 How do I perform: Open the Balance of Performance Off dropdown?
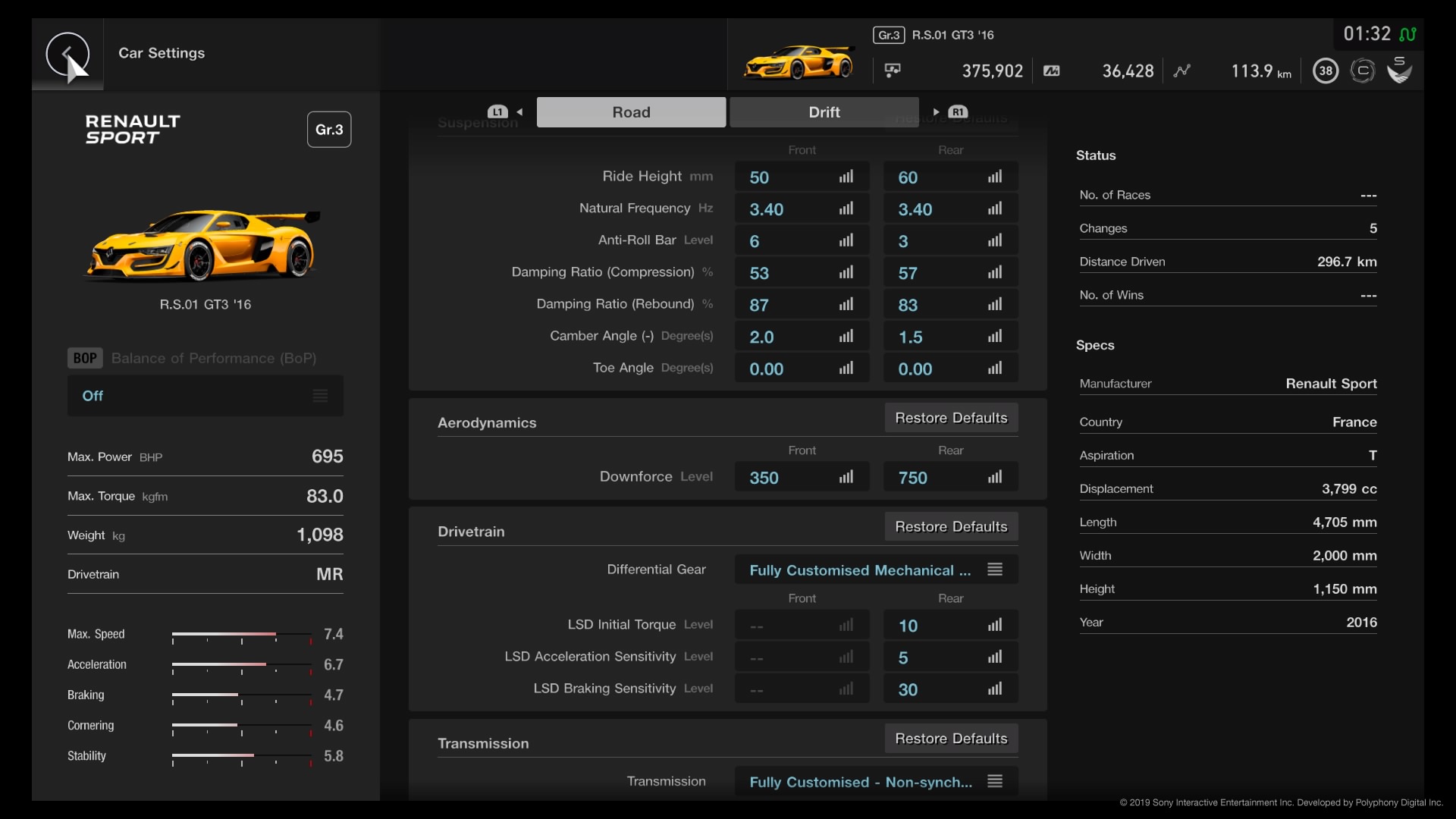tap(206, 396)
